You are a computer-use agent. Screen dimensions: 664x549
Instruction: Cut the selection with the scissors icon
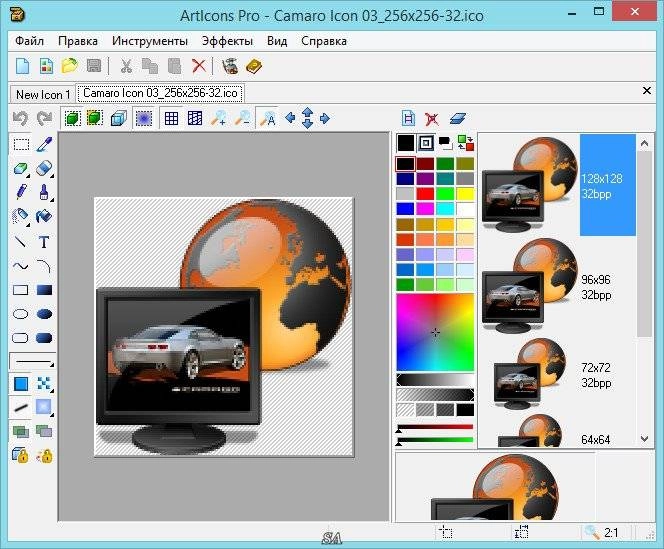tap(126, 66)
